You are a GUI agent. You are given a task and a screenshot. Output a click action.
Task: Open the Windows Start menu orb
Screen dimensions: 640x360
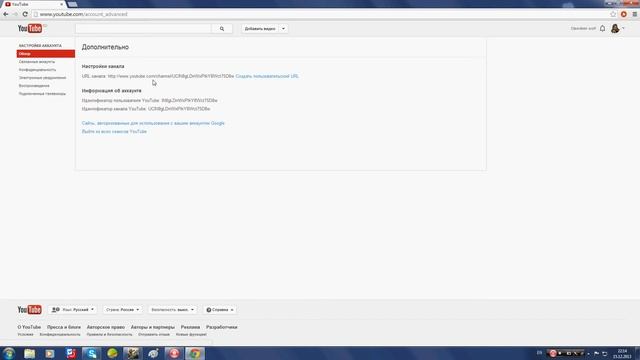point(9,353)
